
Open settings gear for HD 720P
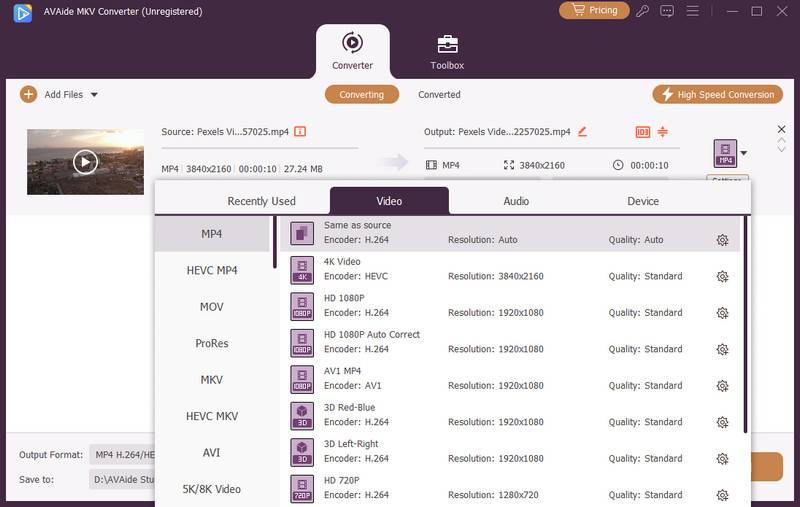click(x=722, y=495)
